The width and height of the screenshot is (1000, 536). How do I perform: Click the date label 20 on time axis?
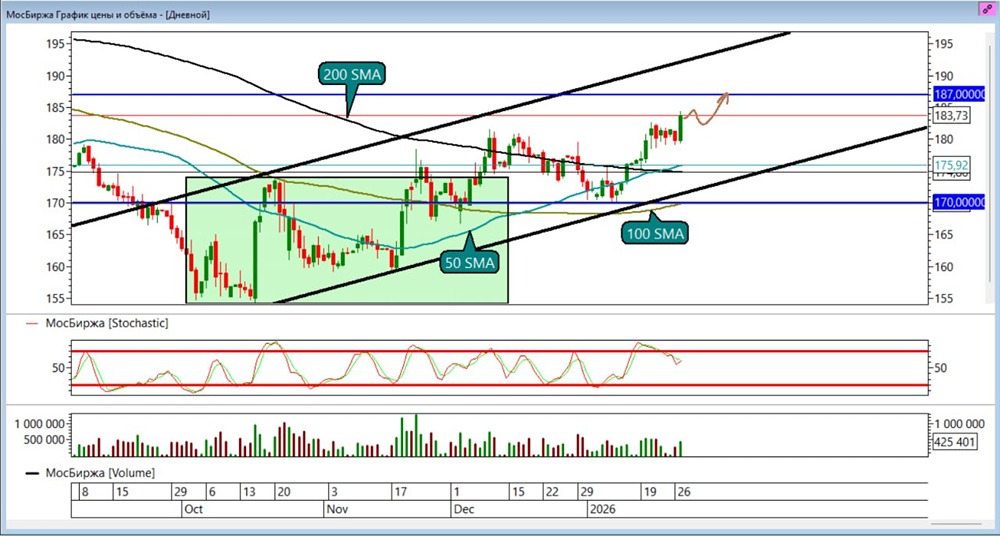pos(285,493)
